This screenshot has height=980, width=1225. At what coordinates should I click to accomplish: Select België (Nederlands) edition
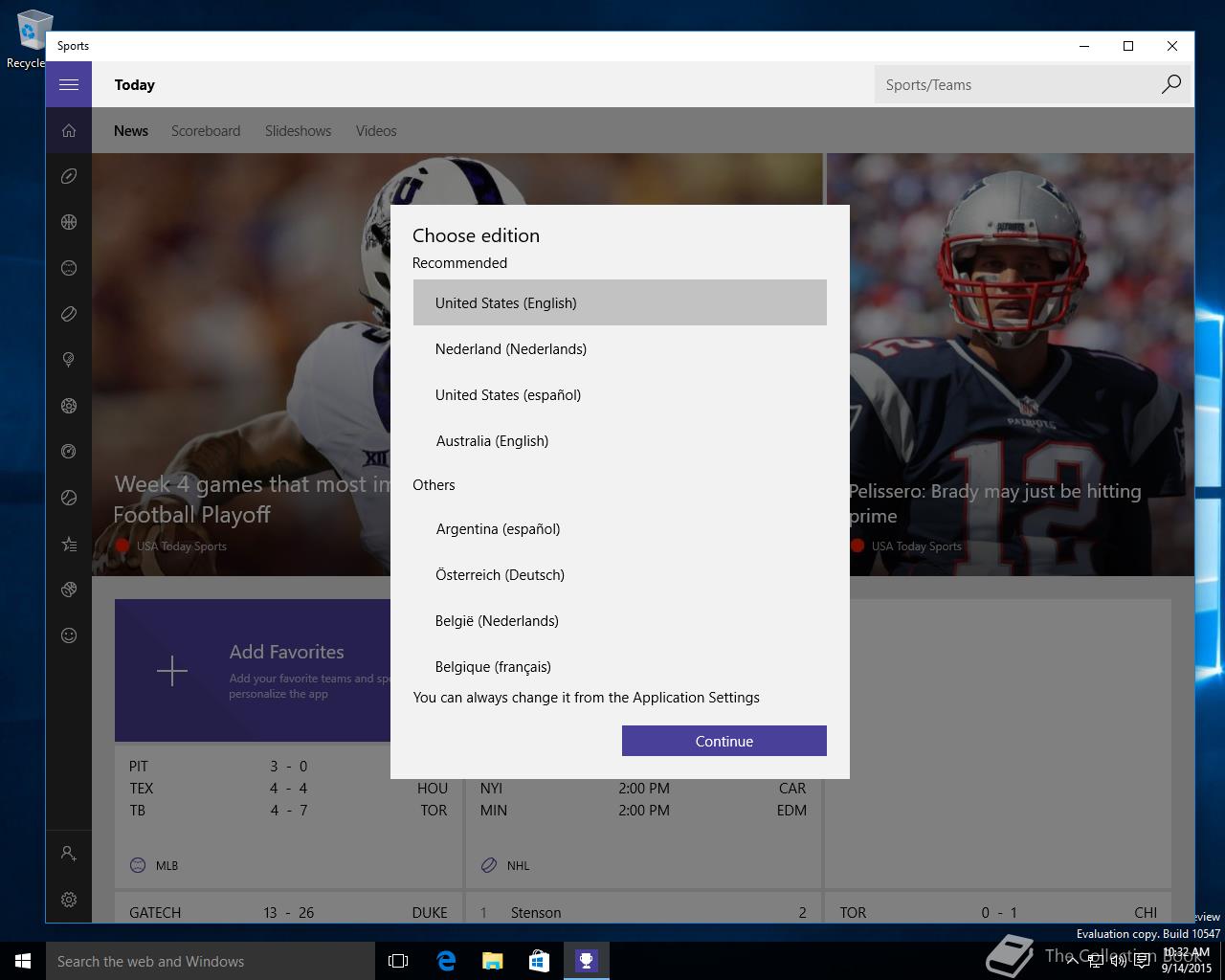click(x=620, y=620)
